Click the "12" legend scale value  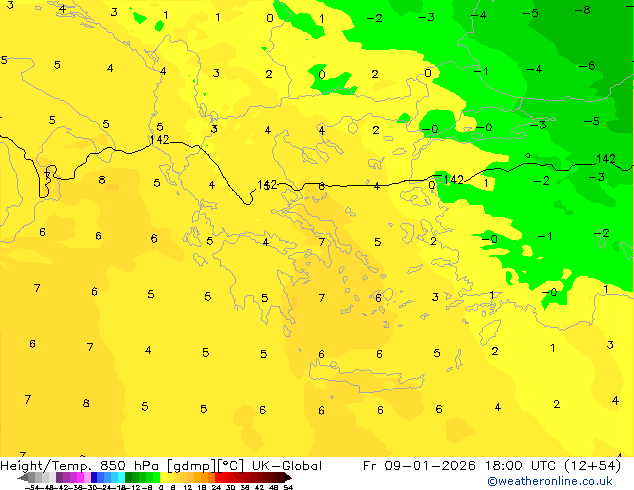[x=188, y=487]
